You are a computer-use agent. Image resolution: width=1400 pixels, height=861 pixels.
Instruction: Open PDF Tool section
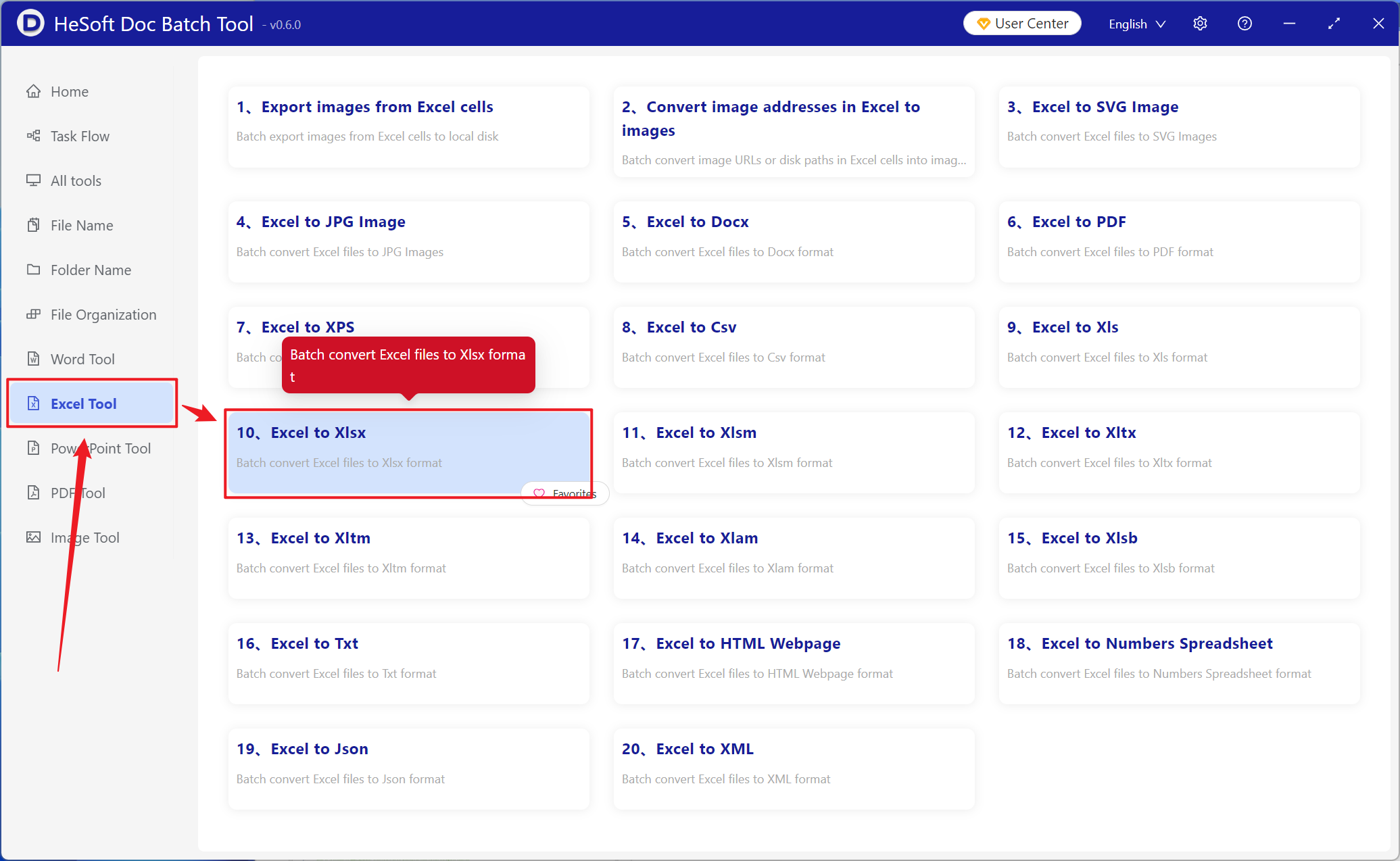coord(92,493)
